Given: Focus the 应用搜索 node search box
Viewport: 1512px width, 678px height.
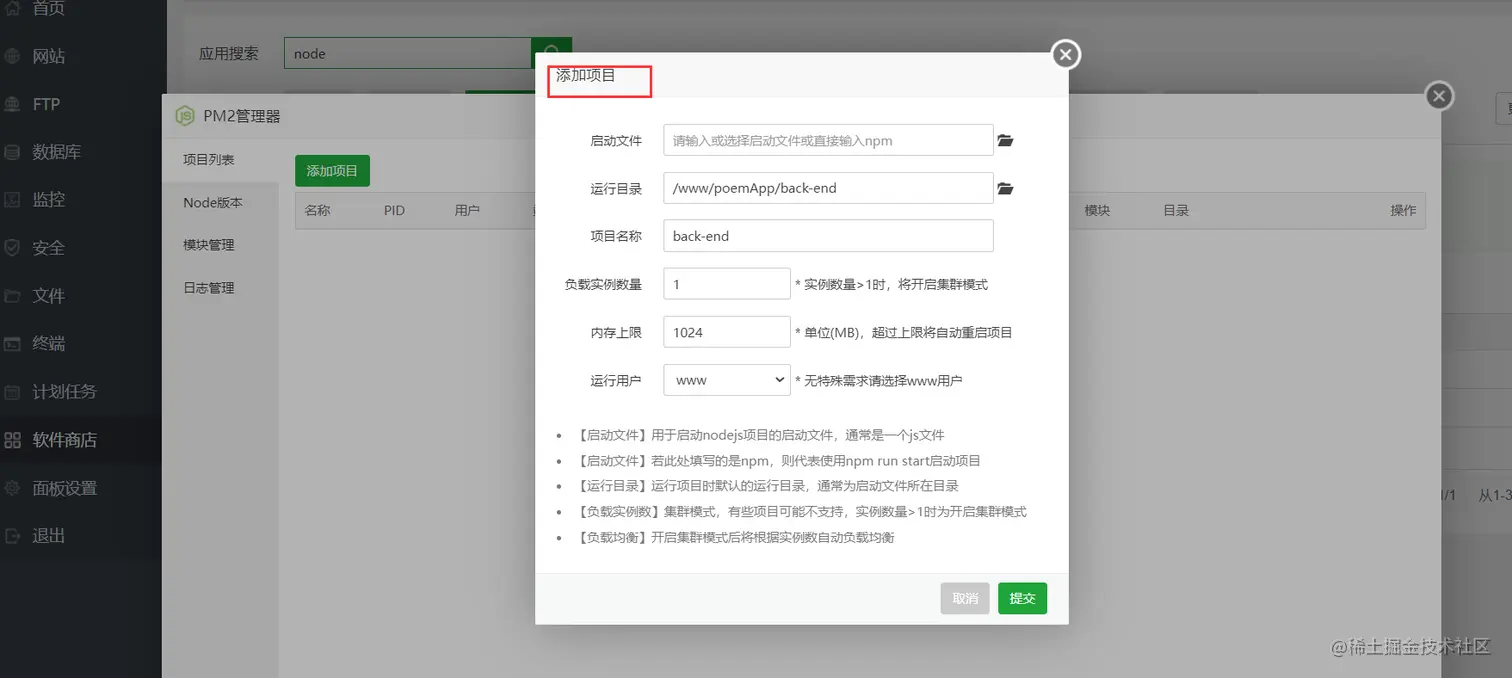Looking at the screenshot, I should pyautogui.click(x=407, y=53).
